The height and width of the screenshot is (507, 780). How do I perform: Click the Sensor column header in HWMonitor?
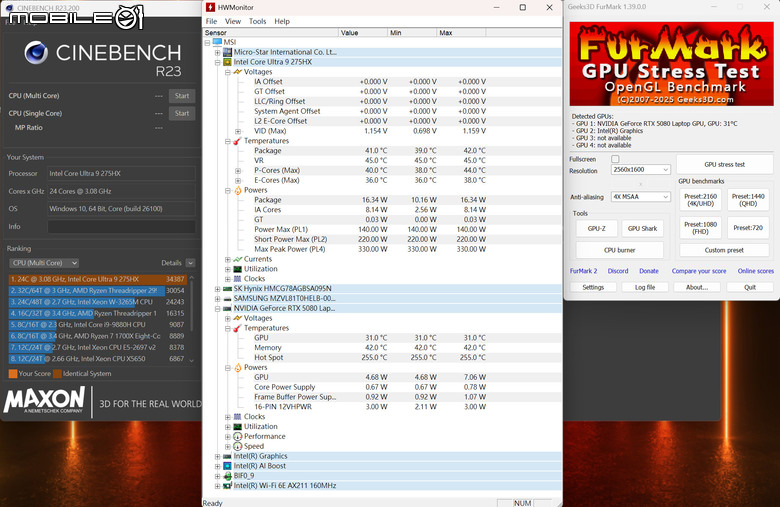pos(271,33)
